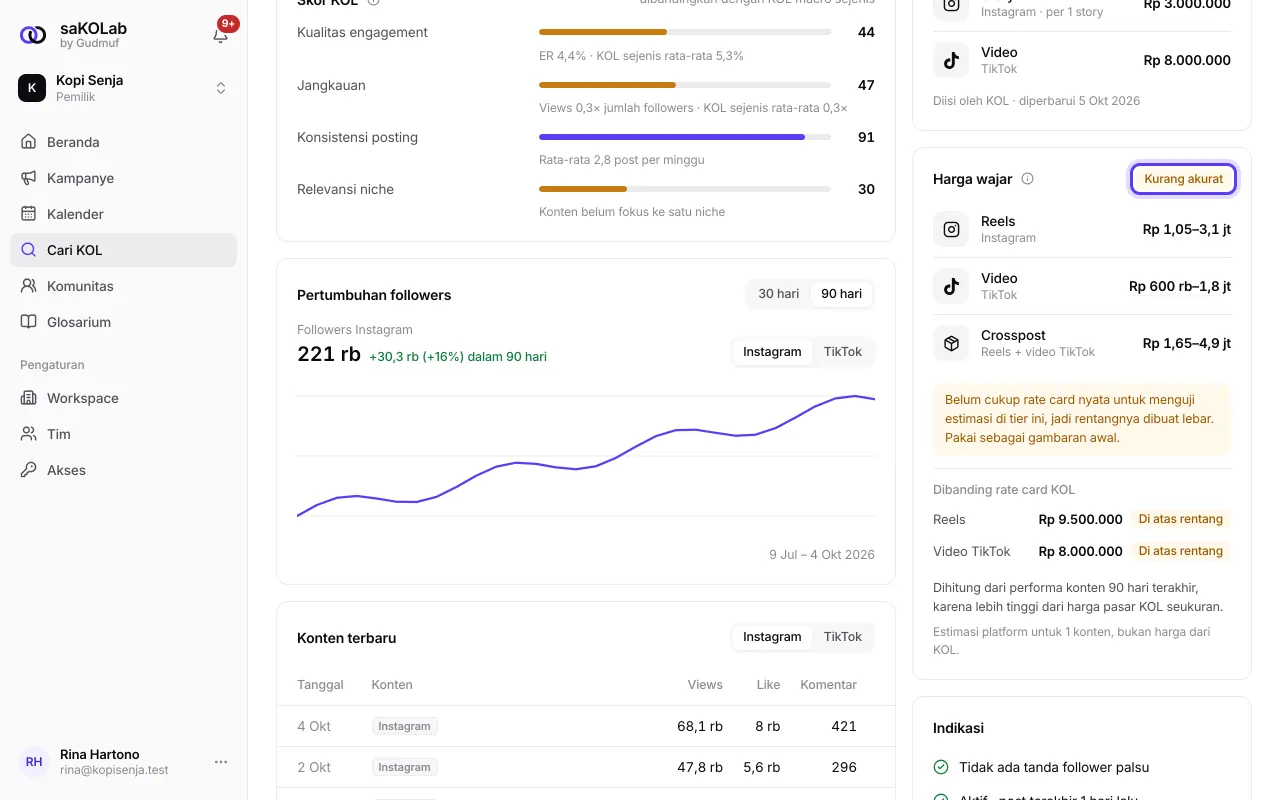Screen dimensions: 1280x800
Task: Click the Crosspost price Rp 1,65–4,9 jt
Action: 1187,343
